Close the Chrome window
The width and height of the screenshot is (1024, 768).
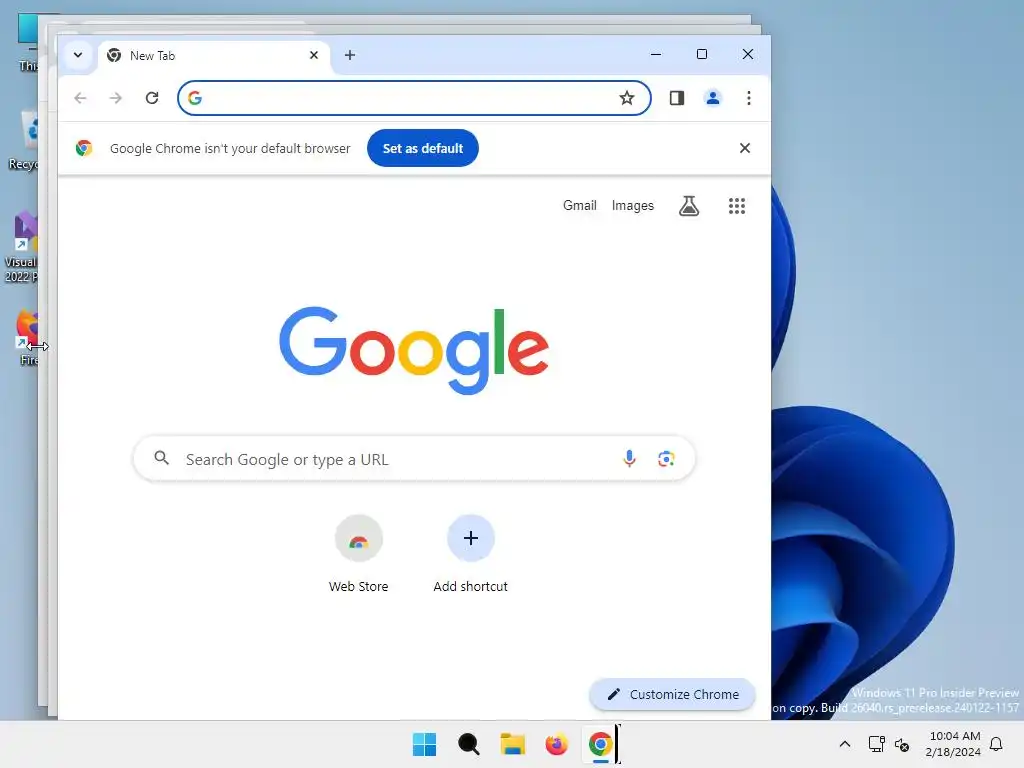[748, 54]
